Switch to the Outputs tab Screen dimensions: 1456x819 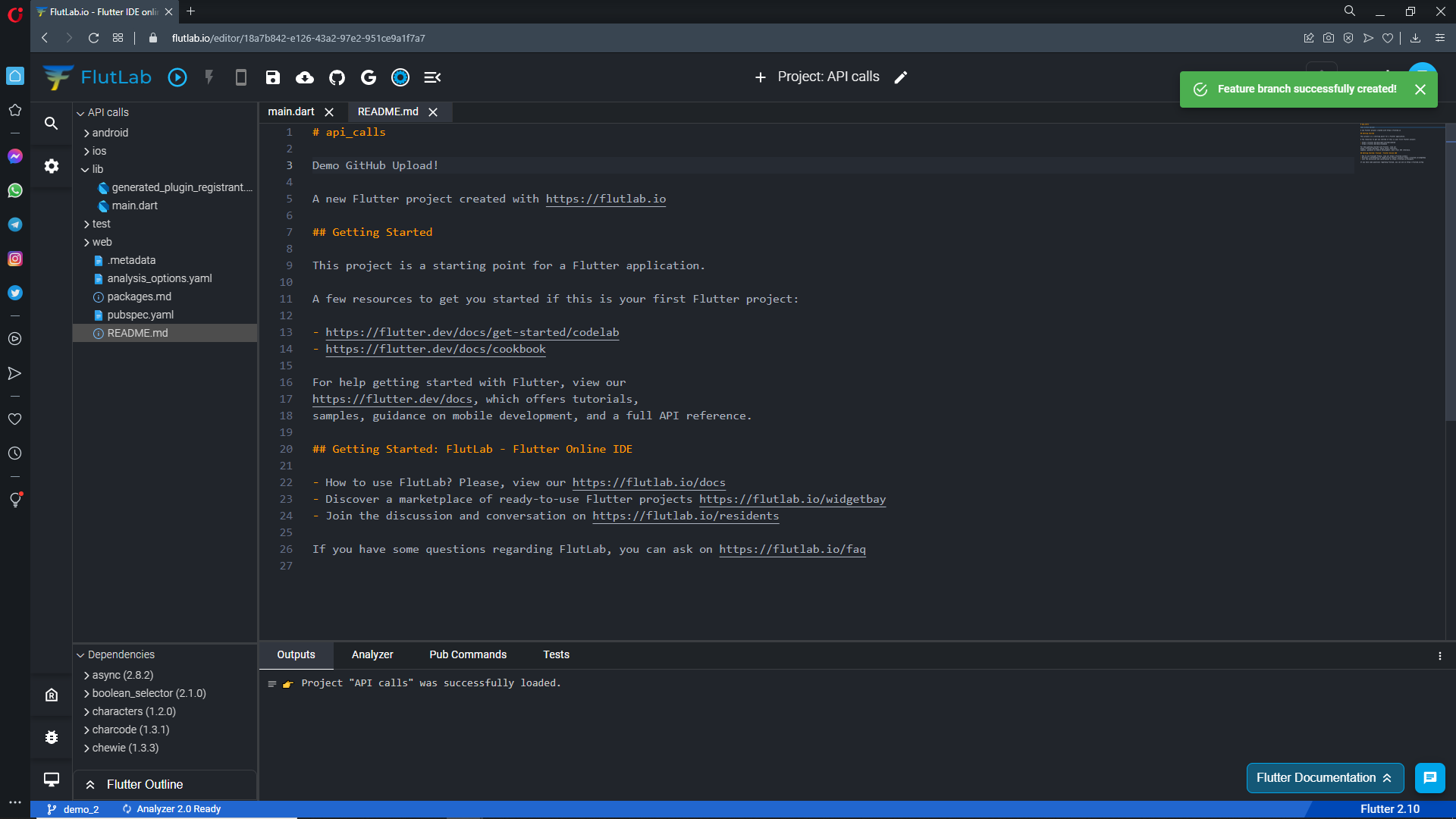(296, 654)
